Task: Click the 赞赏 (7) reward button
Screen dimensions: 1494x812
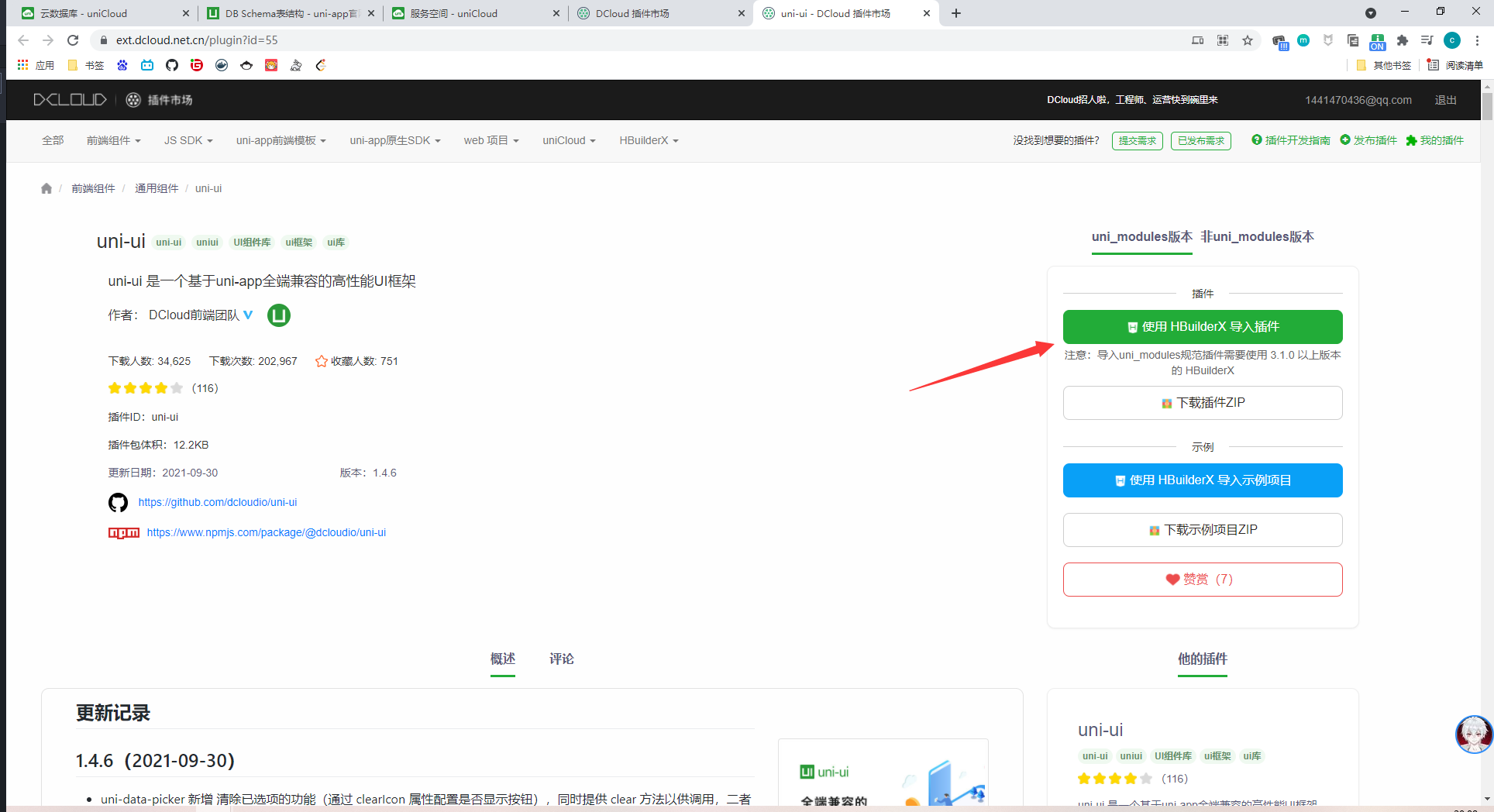Action: click(1202, 580)
